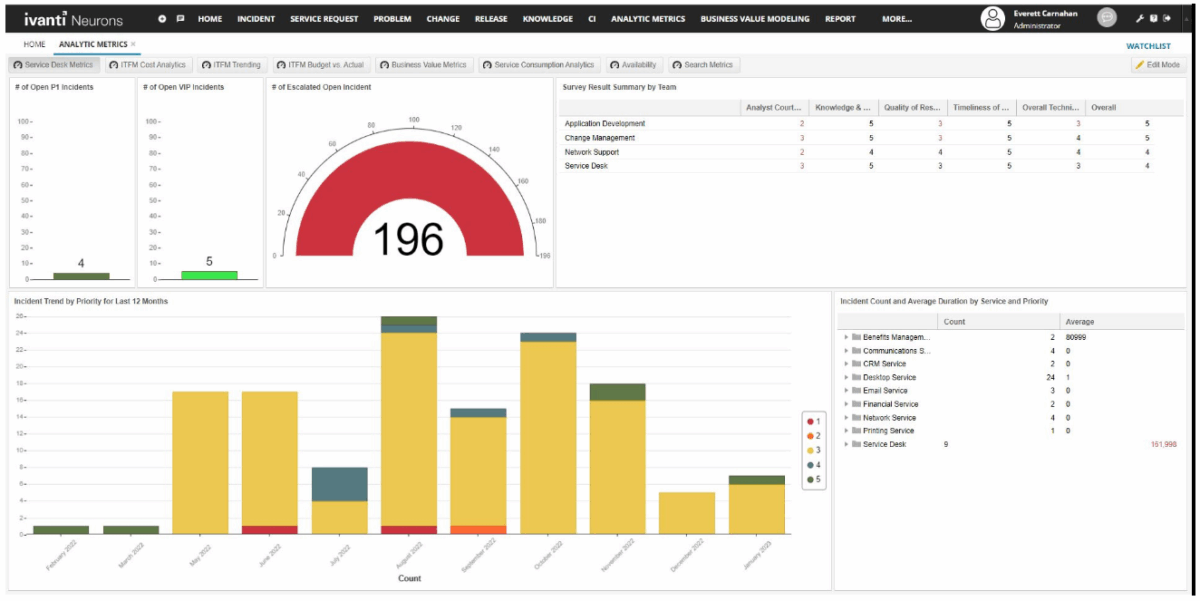Click the flag icon in the top navigation bar
The width and height of the screenshot is (1200, 601).
pos(181,18)
